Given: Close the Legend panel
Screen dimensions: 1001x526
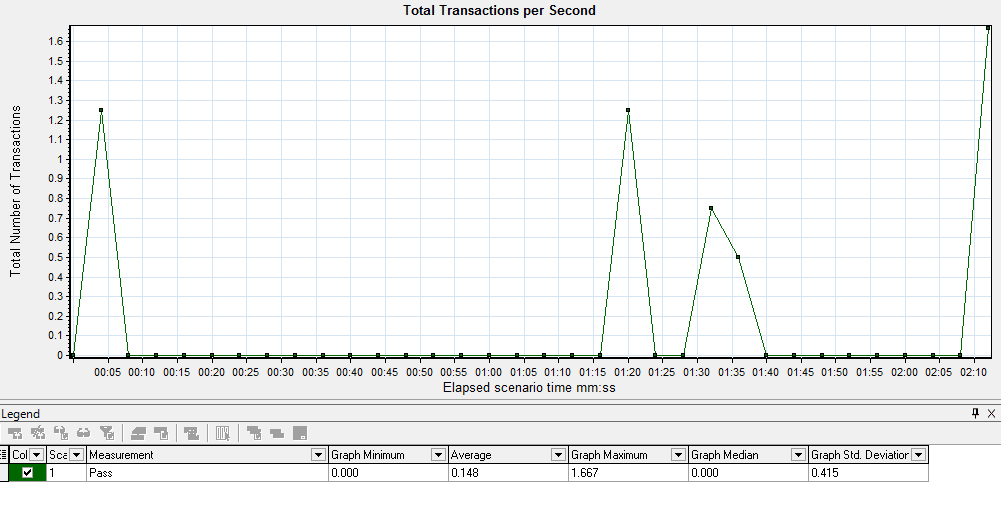Looking at the screenshot, I should [991, 413].
